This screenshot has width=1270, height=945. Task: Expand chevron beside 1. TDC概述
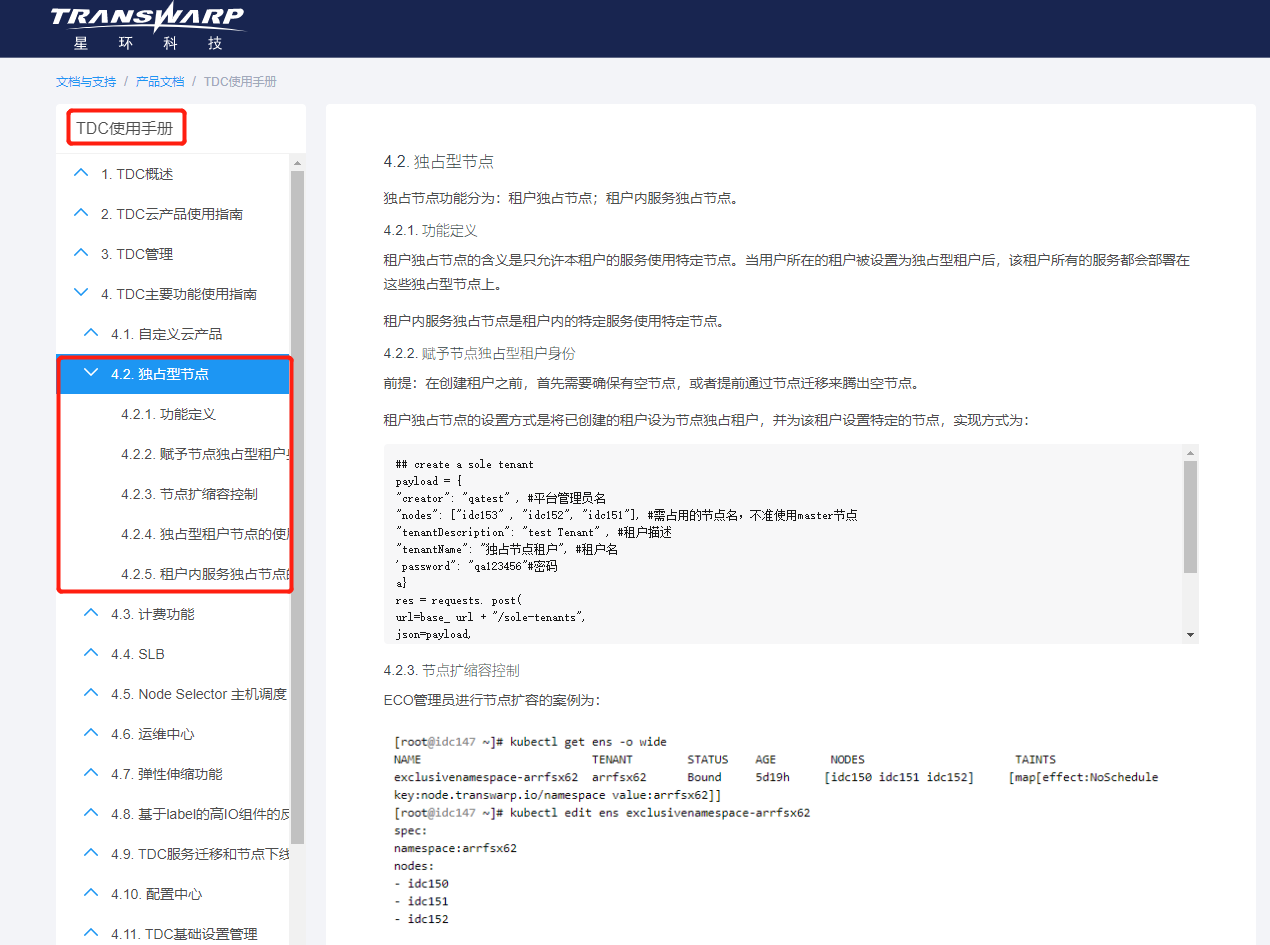pyautogui.click(x=81, y=173)
